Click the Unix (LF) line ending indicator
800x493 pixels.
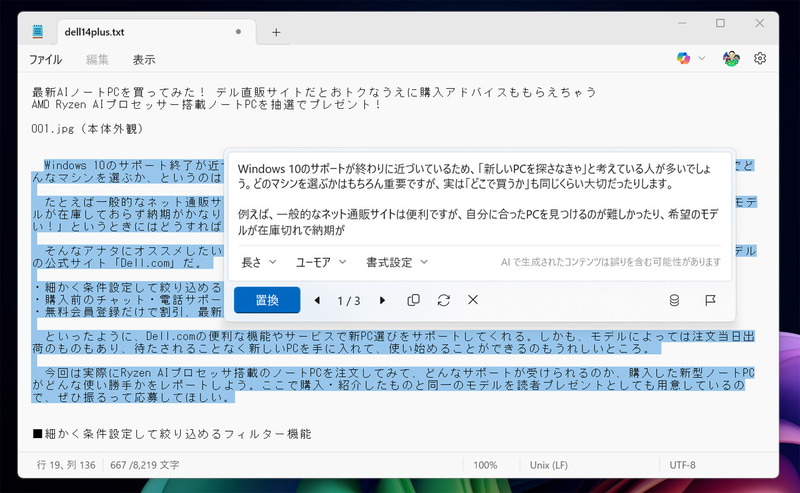[548, 465]
